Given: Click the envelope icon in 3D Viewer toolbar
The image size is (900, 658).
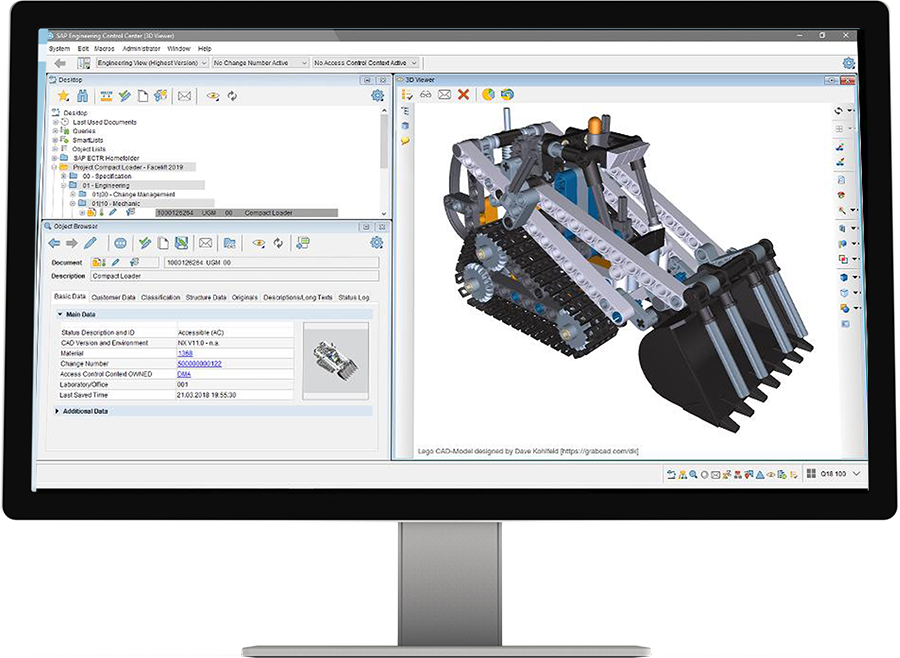Looking at the screenshot, I should tap(444, 94).
